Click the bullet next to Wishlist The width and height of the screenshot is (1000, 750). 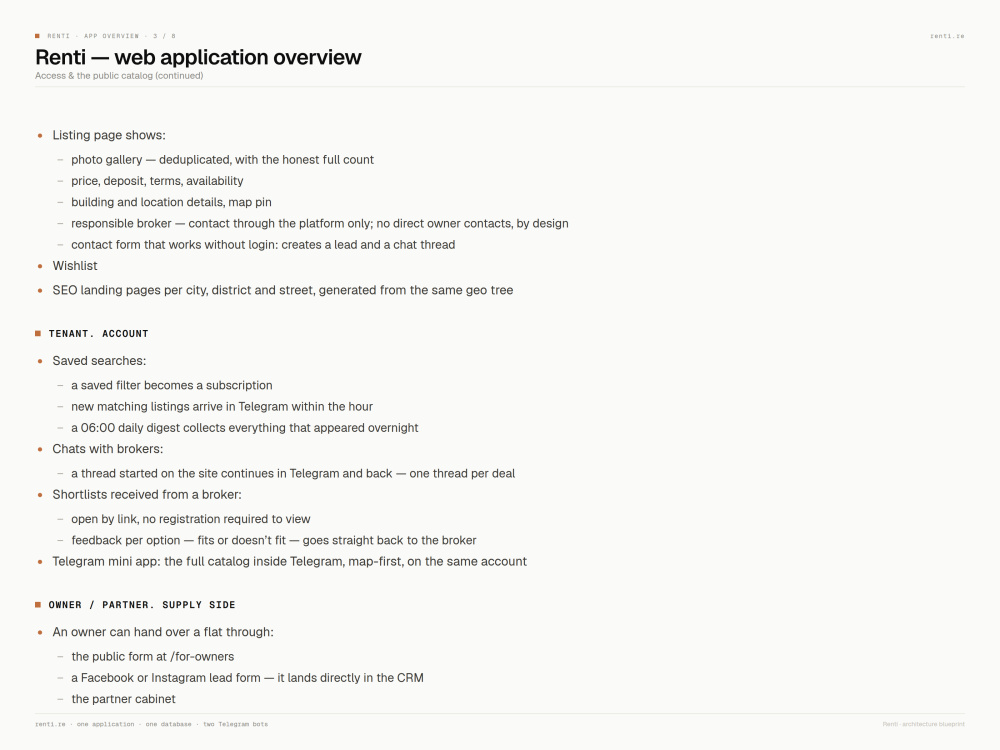[x=40, y=266]
